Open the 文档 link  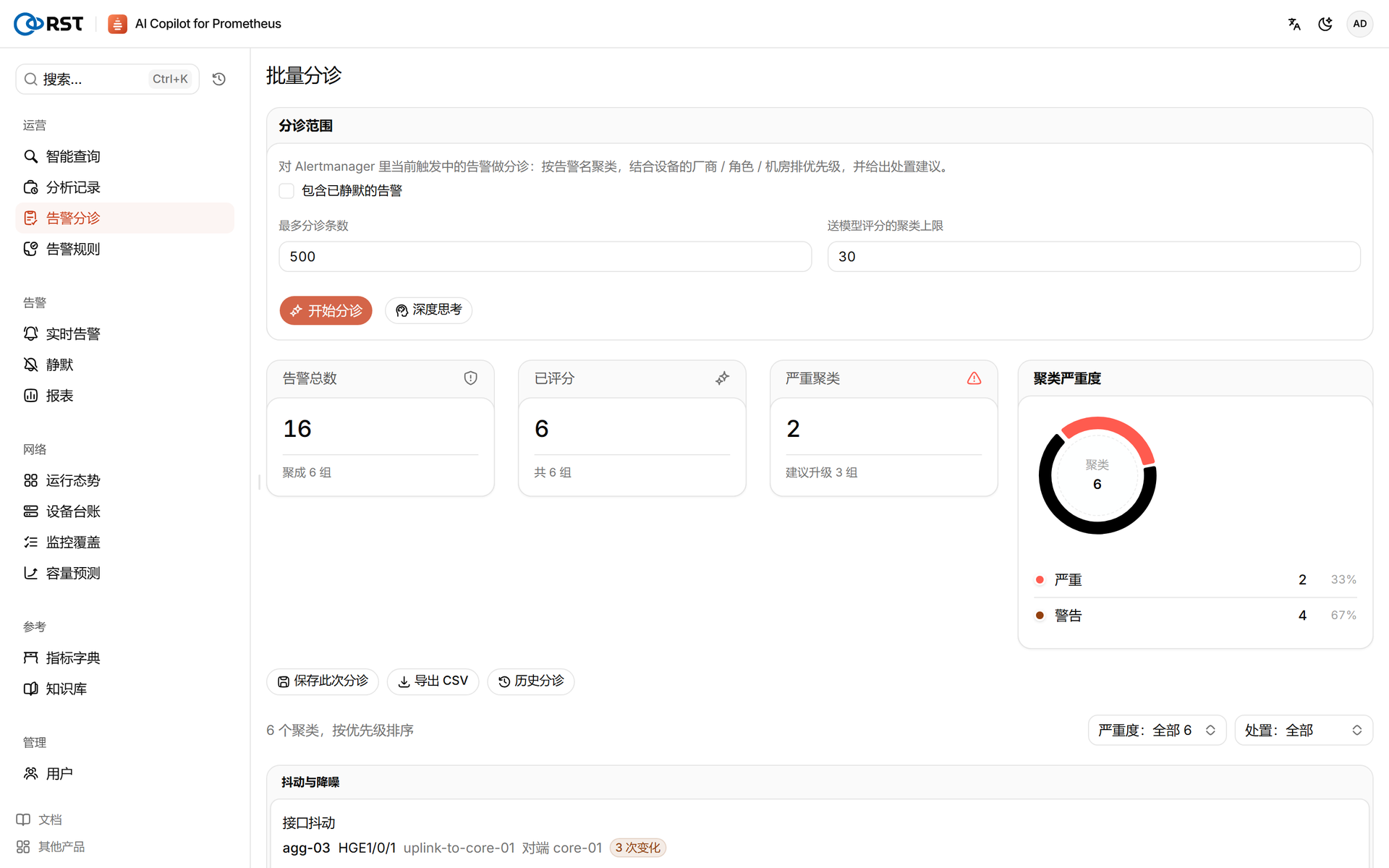tap(39, 820)
